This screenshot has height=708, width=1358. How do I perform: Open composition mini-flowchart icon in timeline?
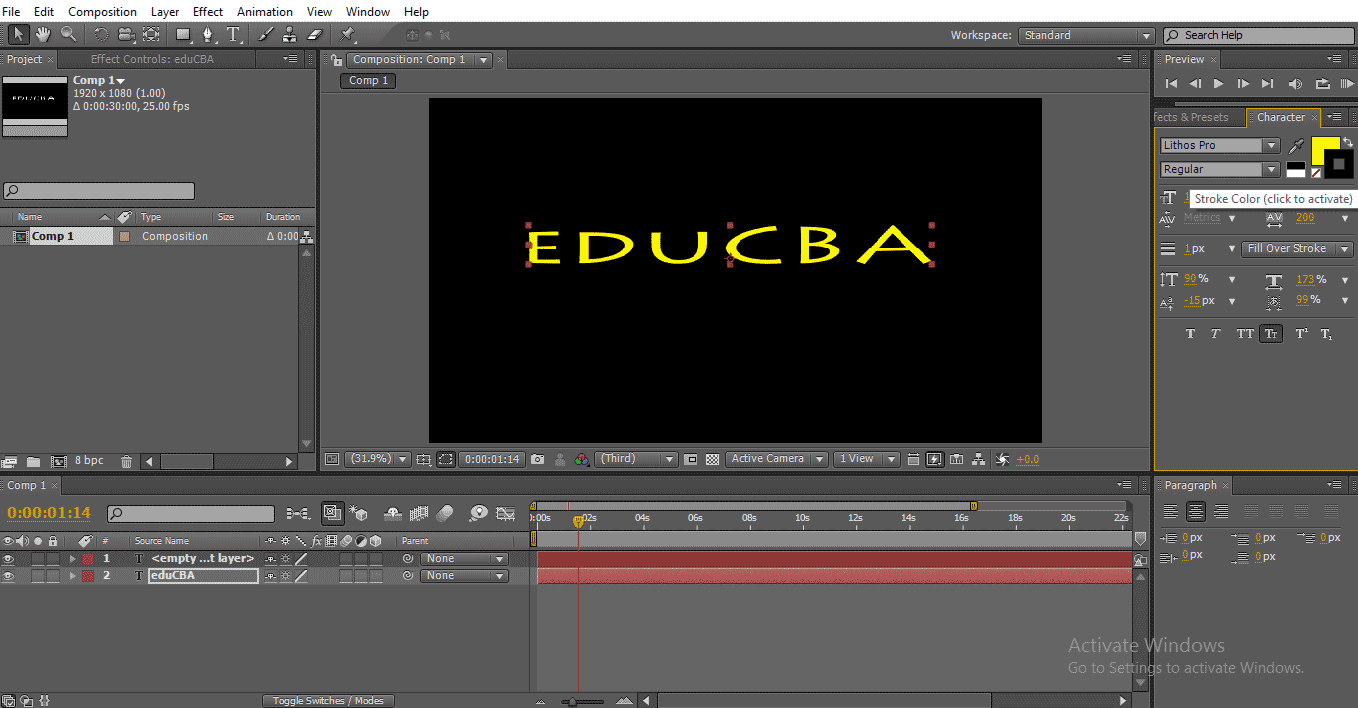click(x=297, y=513)
